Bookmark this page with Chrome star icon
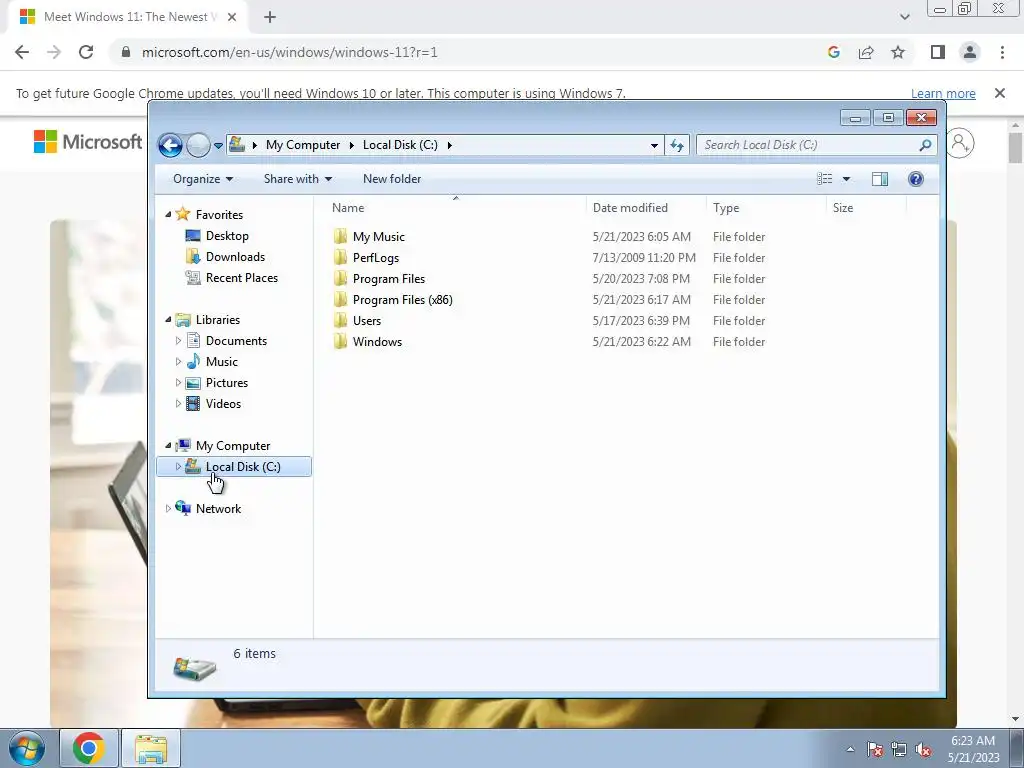This screenshot has width=1024, height=768. coord(898,52)
